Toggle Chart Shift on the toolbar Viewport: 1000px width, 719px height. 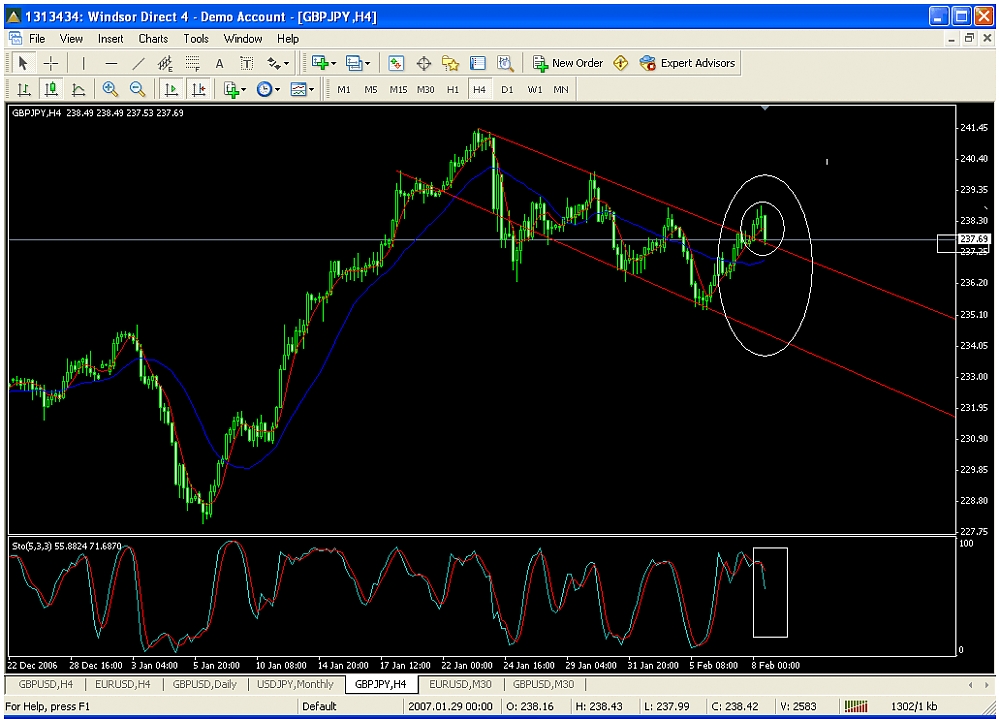coord(199,89)
